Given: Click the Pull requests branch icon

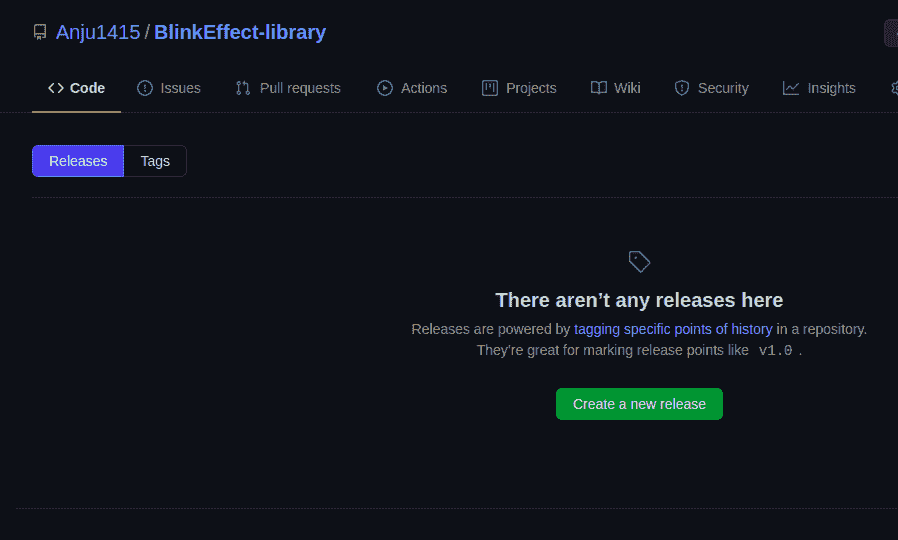Looking at the screenshot, I should click(x=243, y=88).
